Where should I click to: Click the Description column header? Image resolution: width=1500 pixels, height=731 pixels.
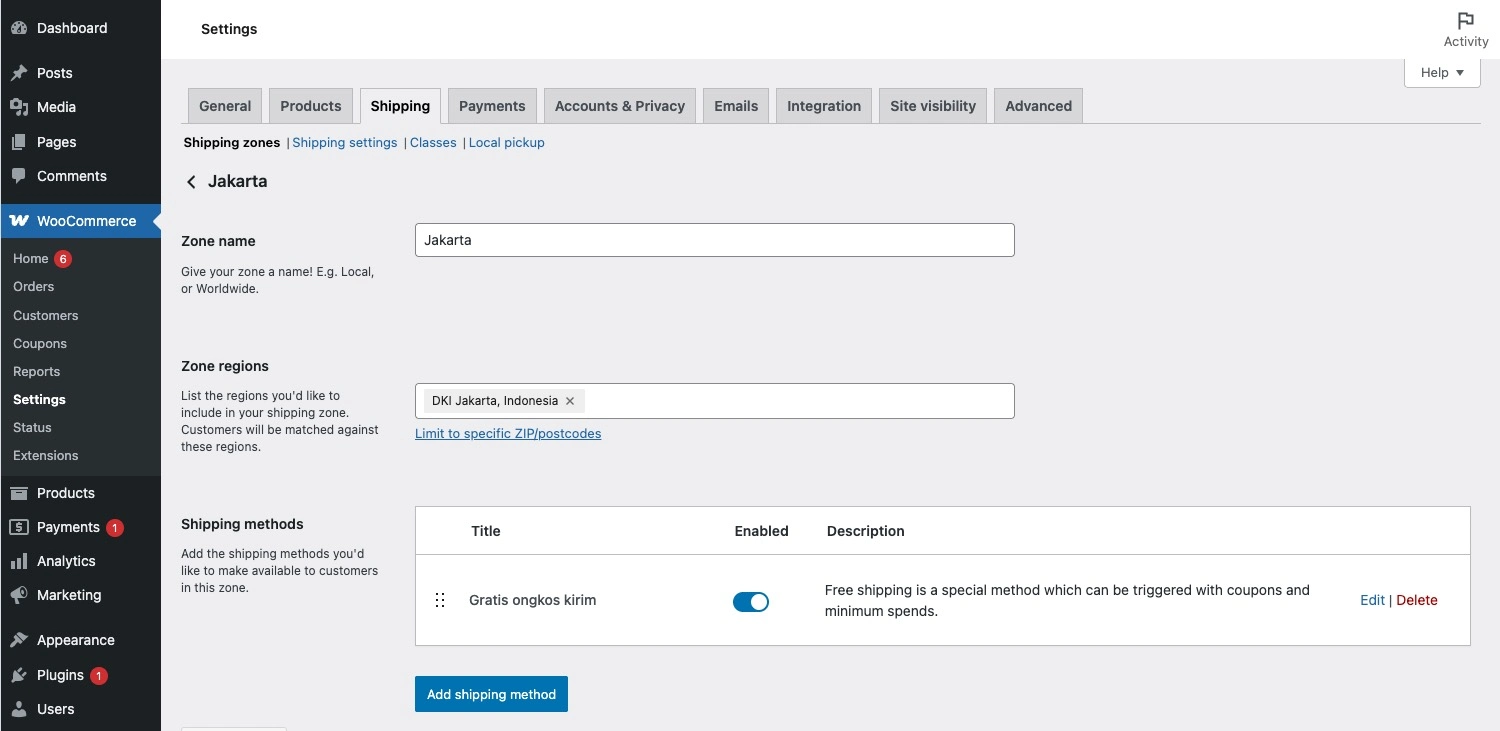point(865,531)
